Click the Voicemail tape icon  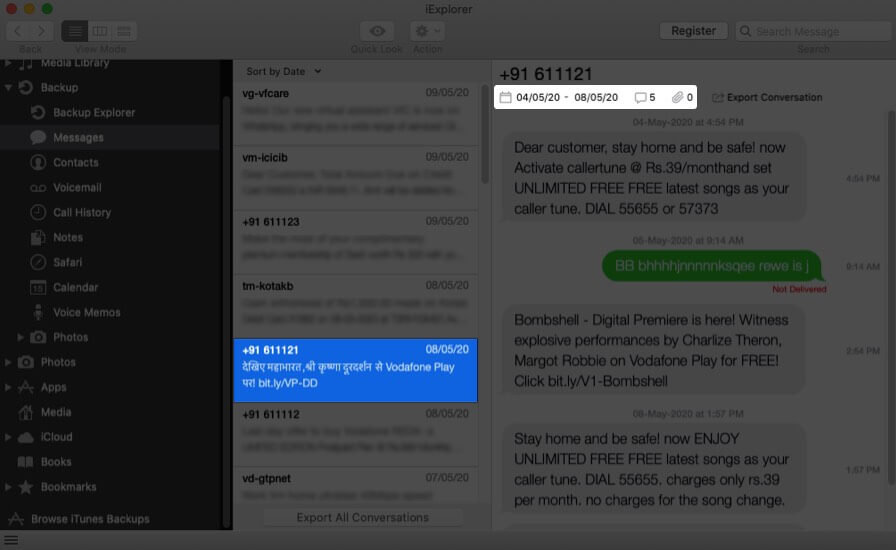tap(38, 188)
